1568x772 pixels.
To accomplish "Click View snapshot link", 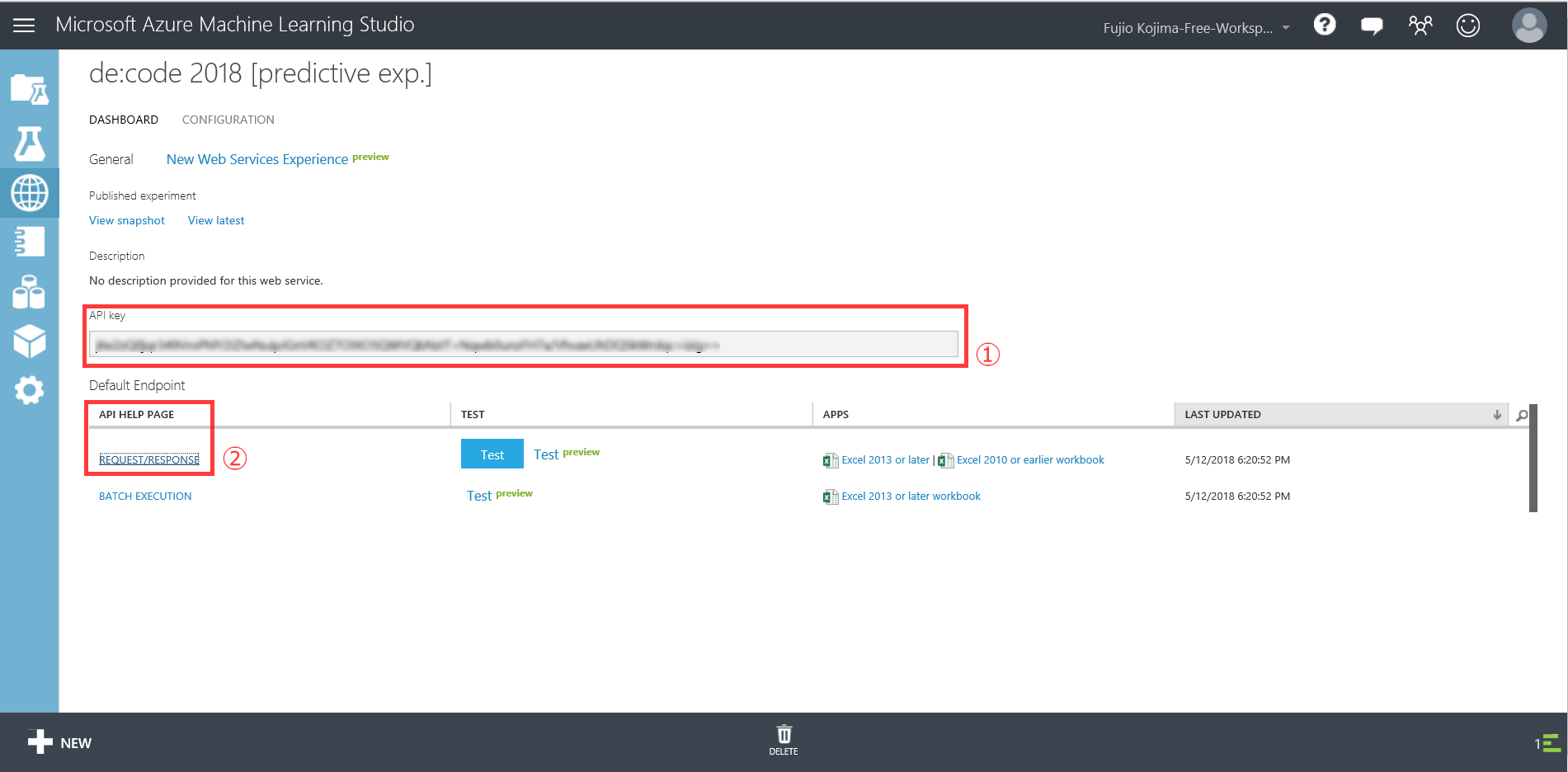I will (127, 220).
